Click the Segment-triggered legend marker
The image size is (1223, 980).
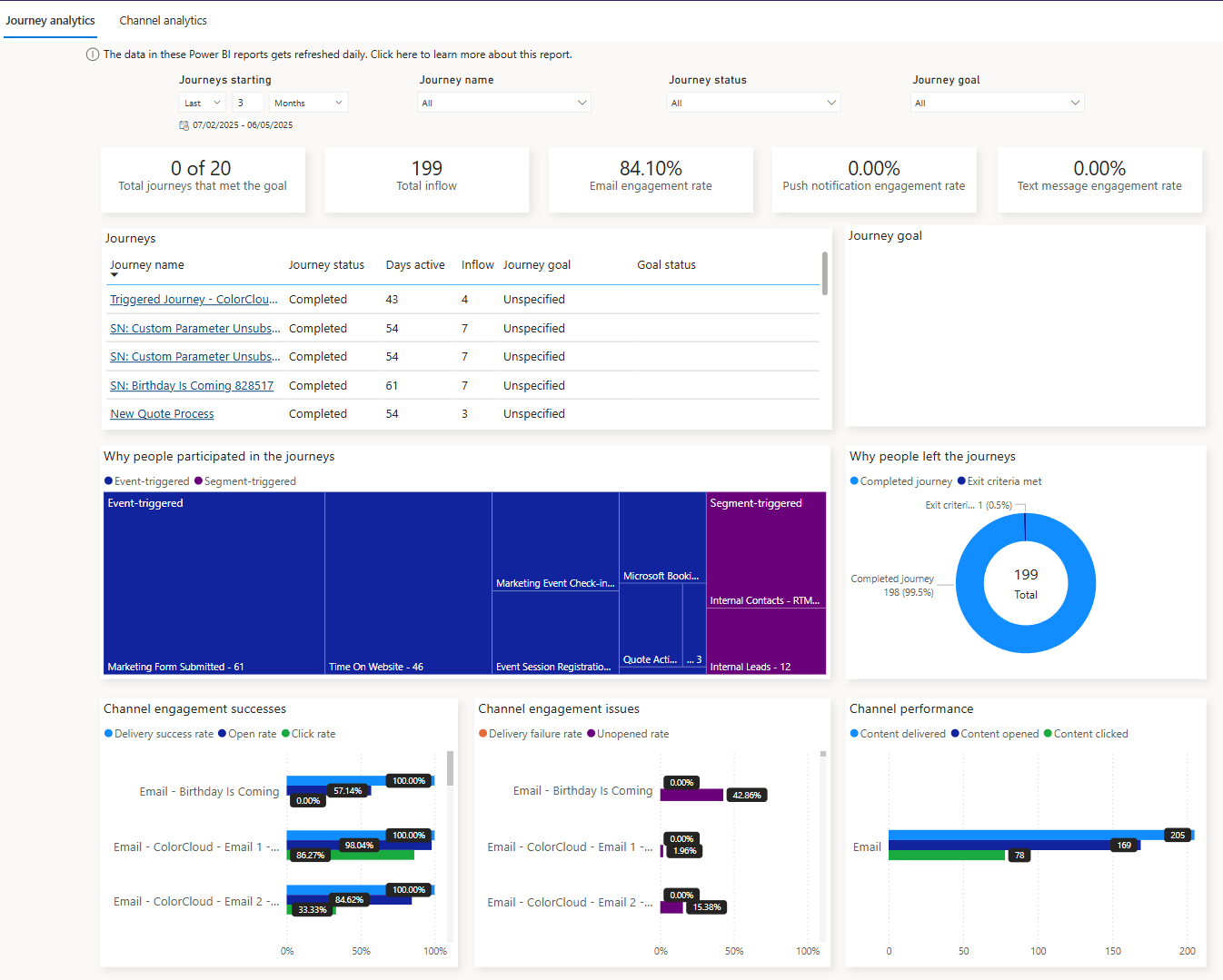pyautogui.click(x=199, y=481)
